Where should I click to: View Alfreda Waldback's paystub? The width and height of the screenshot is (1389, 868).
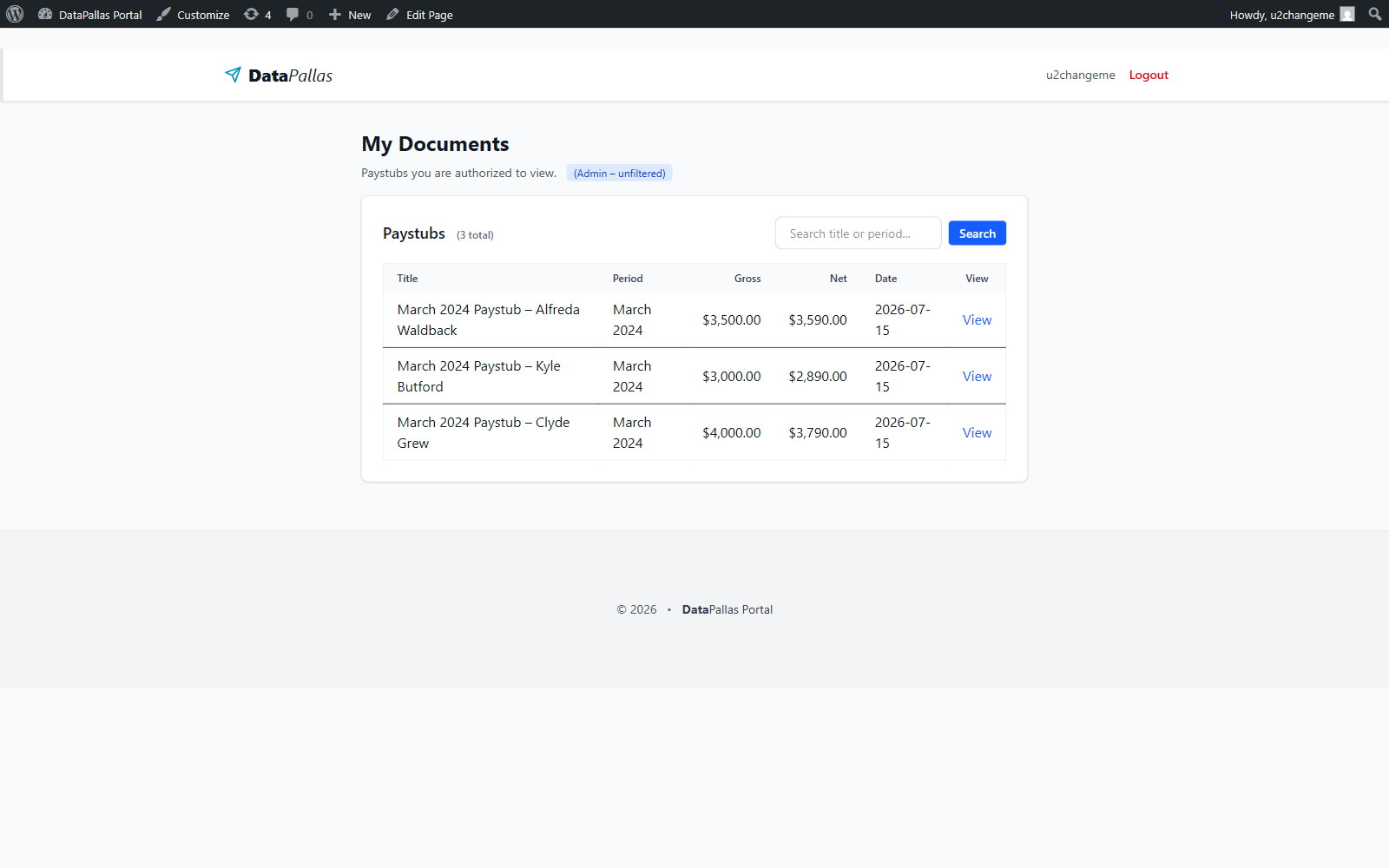pos(977,319)
